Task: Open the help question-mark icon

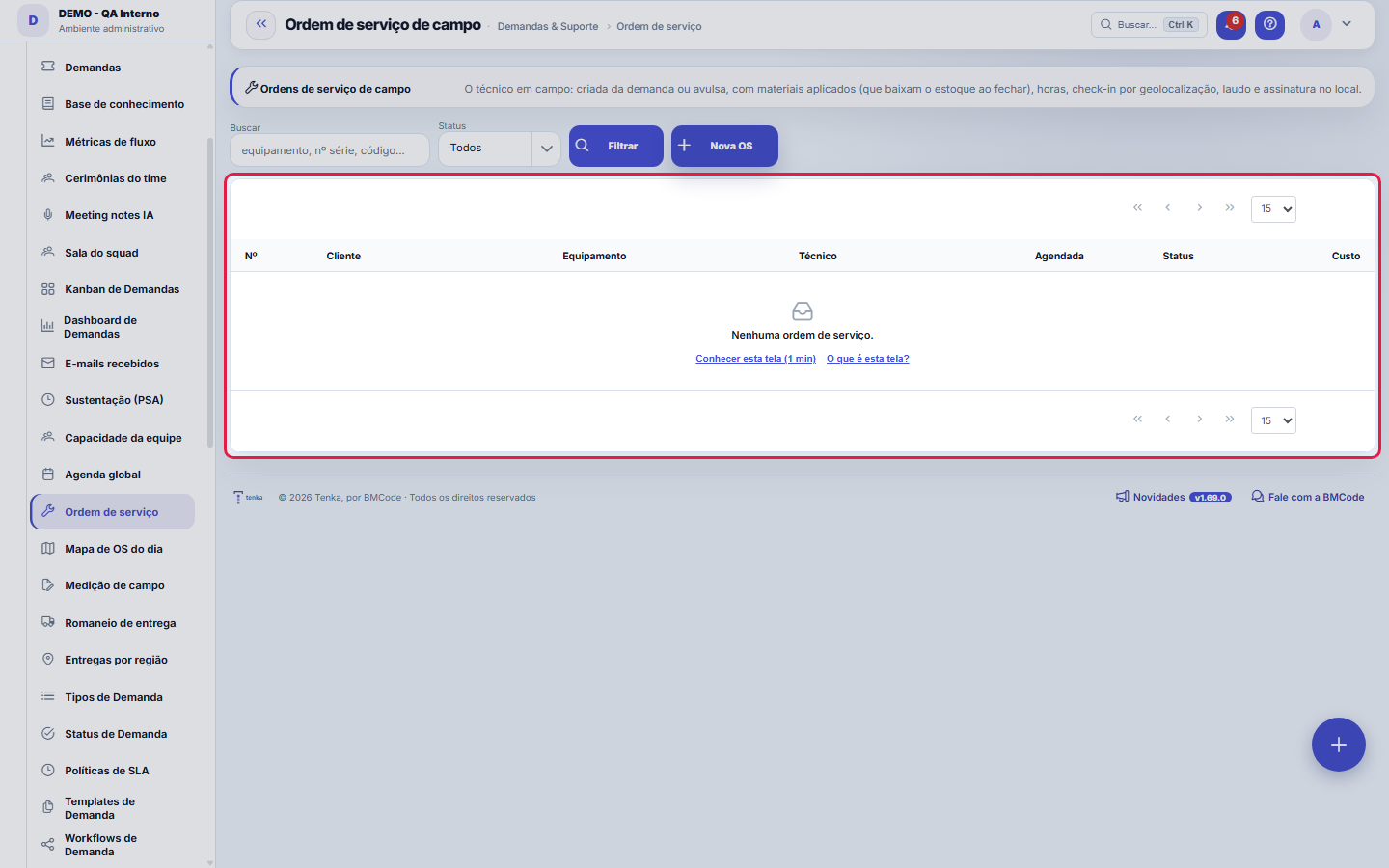Action: (1270, 25)
